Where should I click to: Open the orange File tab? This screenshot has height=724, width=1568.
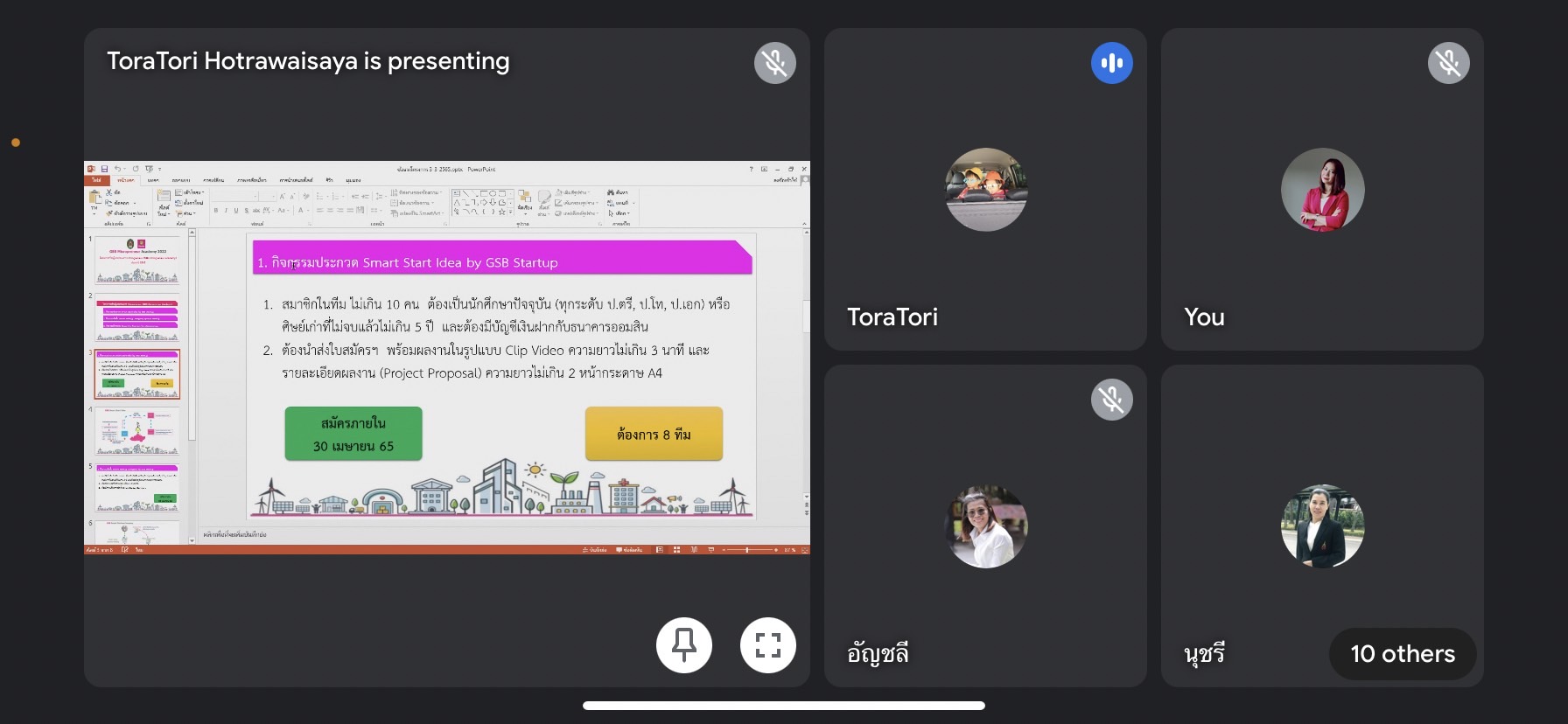[x=96, y=180]
